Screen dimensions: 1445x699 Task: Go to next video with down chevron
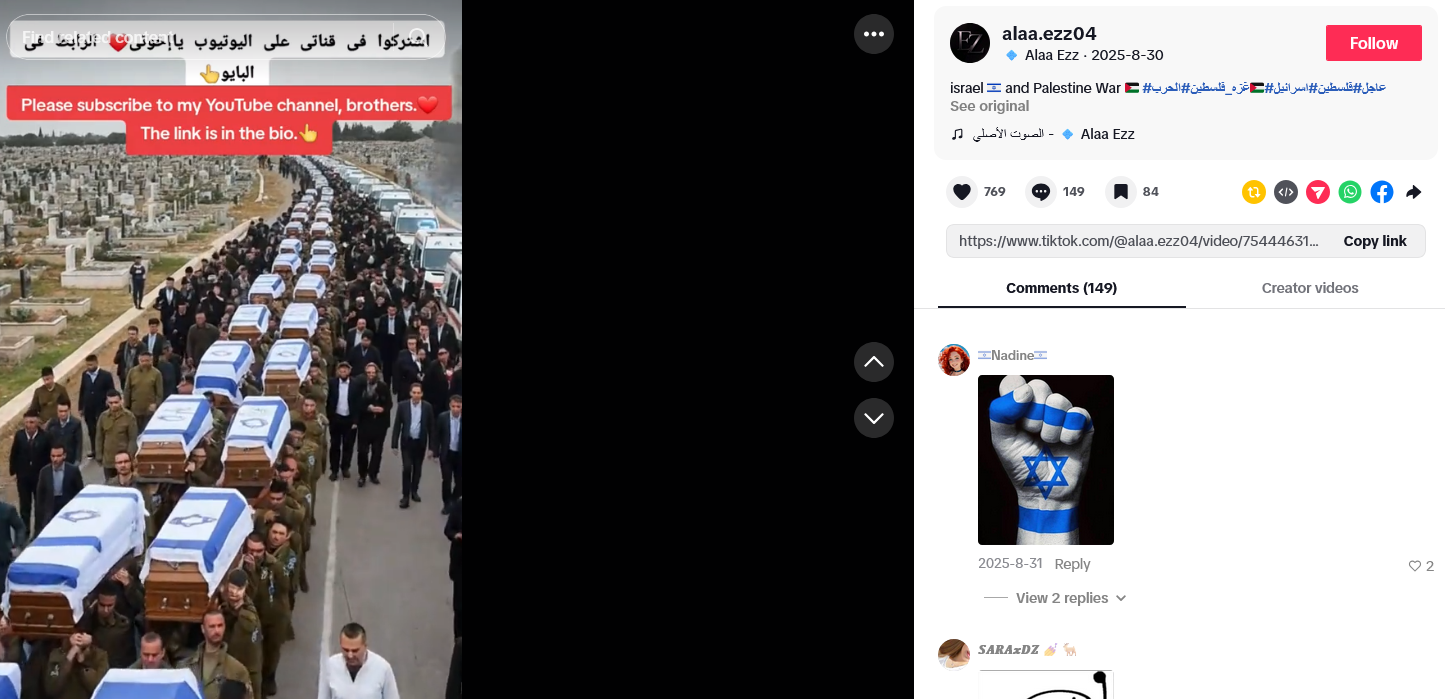pos(874,418)
